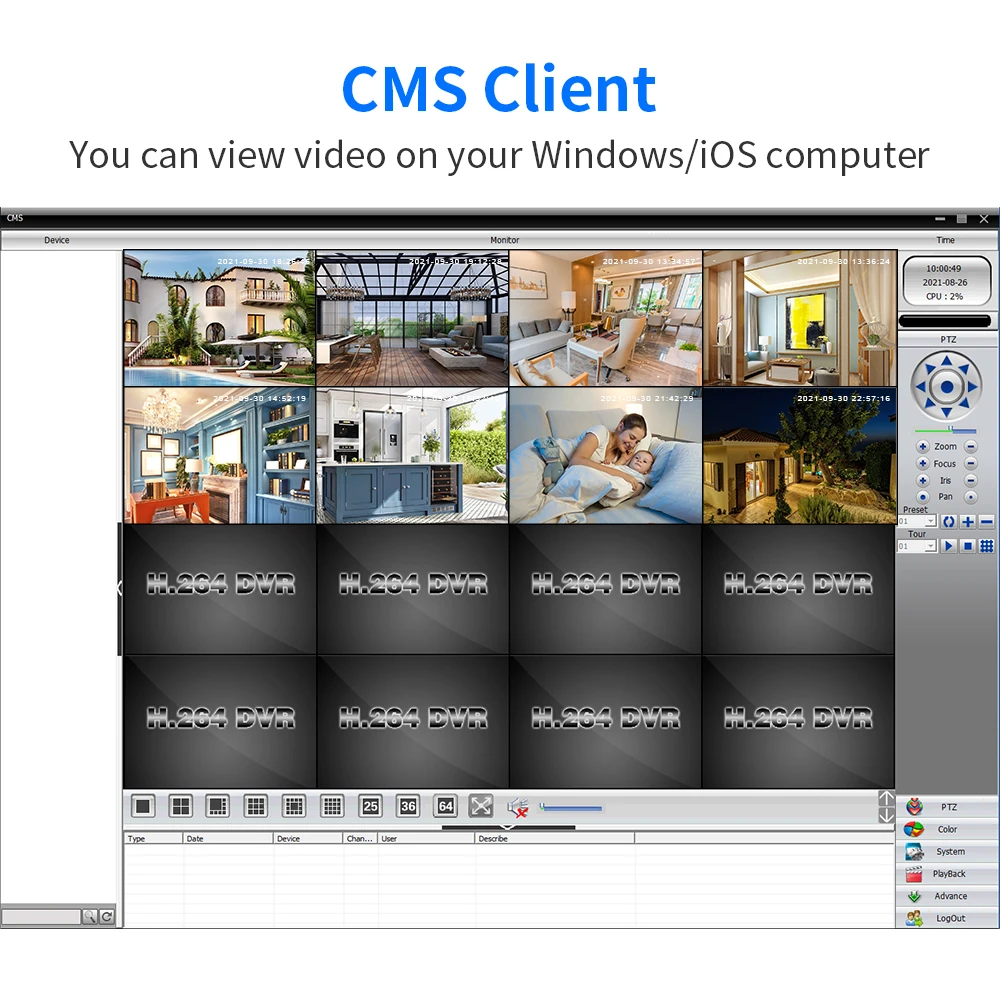1000x1000 pixels.
Task: Move camera up-right with PTZ arrow
Action: (964, 369)
